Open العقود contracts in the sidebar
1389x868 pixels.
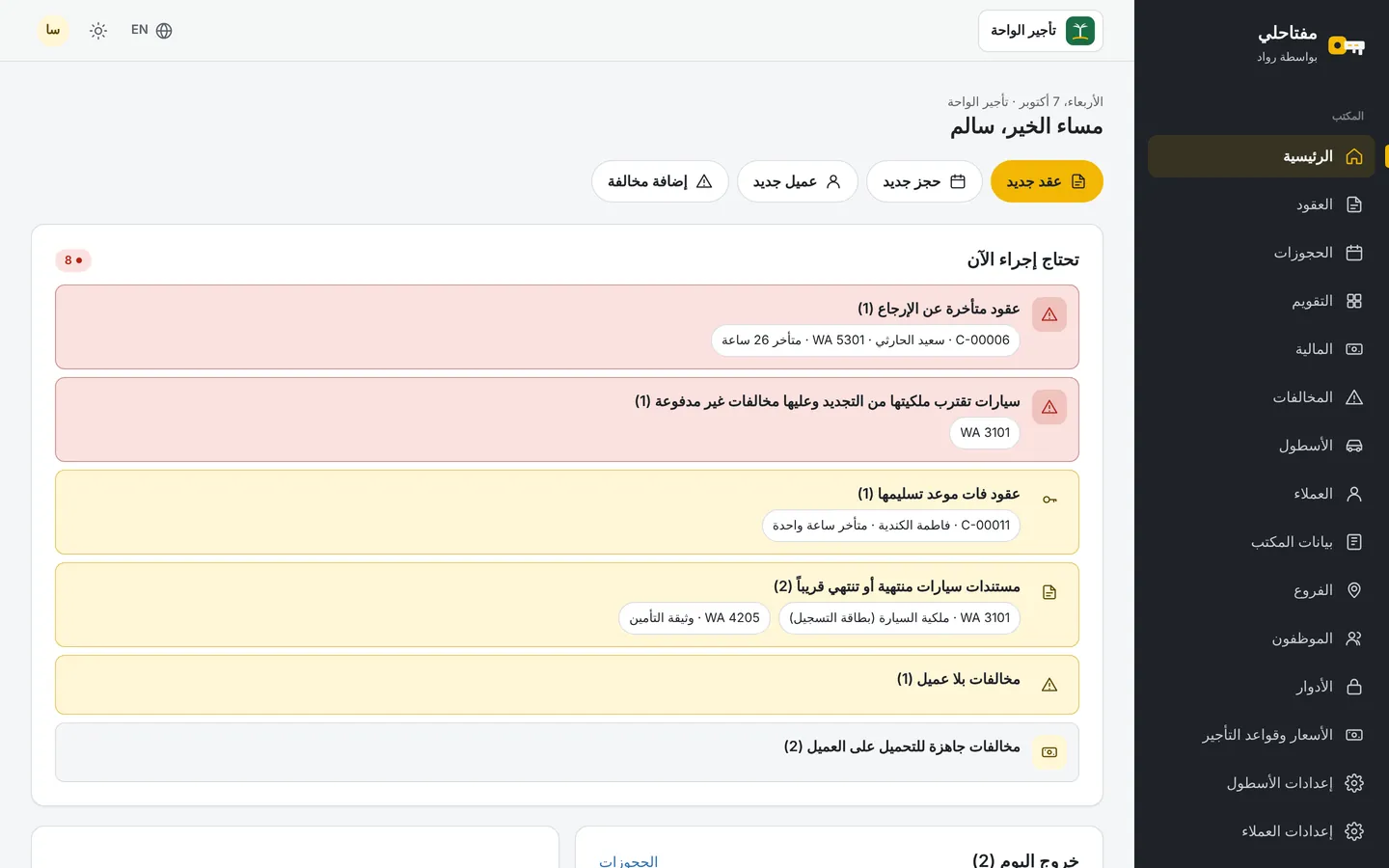[1262, 204]
